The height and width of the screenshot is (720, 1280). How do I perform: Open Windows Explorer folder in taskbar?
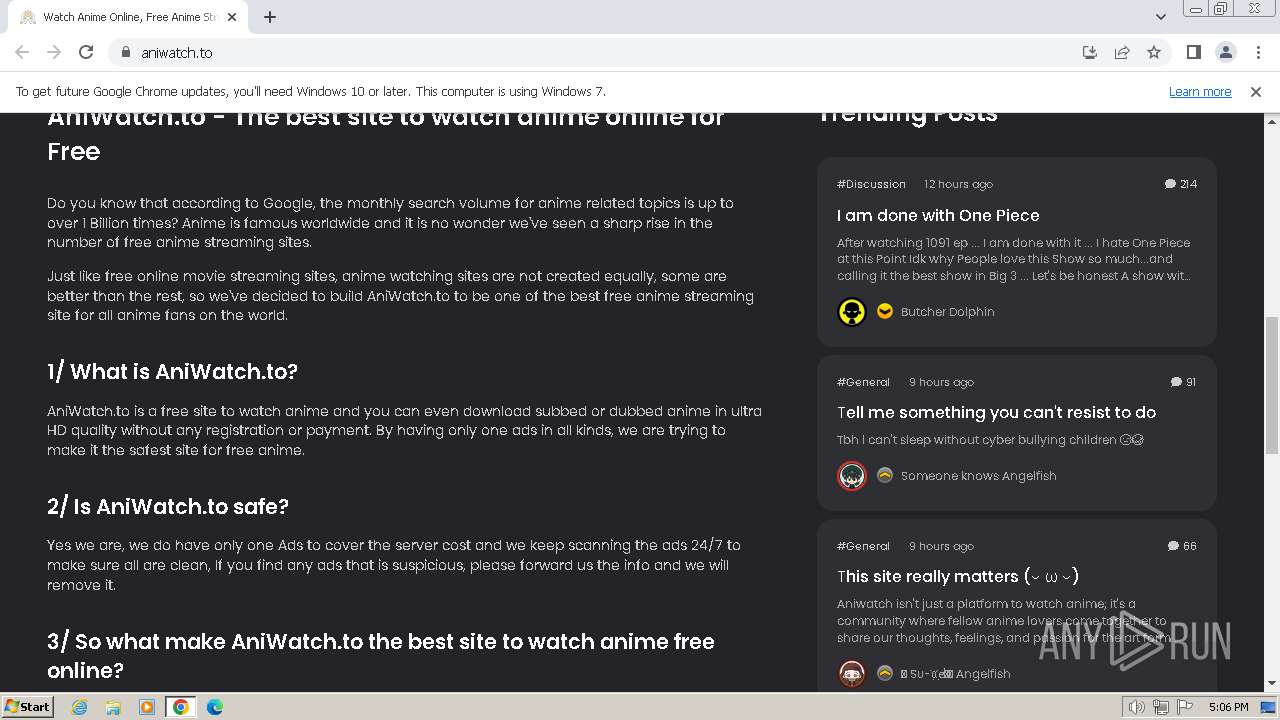pyautogui.click(x=113, y=707)
